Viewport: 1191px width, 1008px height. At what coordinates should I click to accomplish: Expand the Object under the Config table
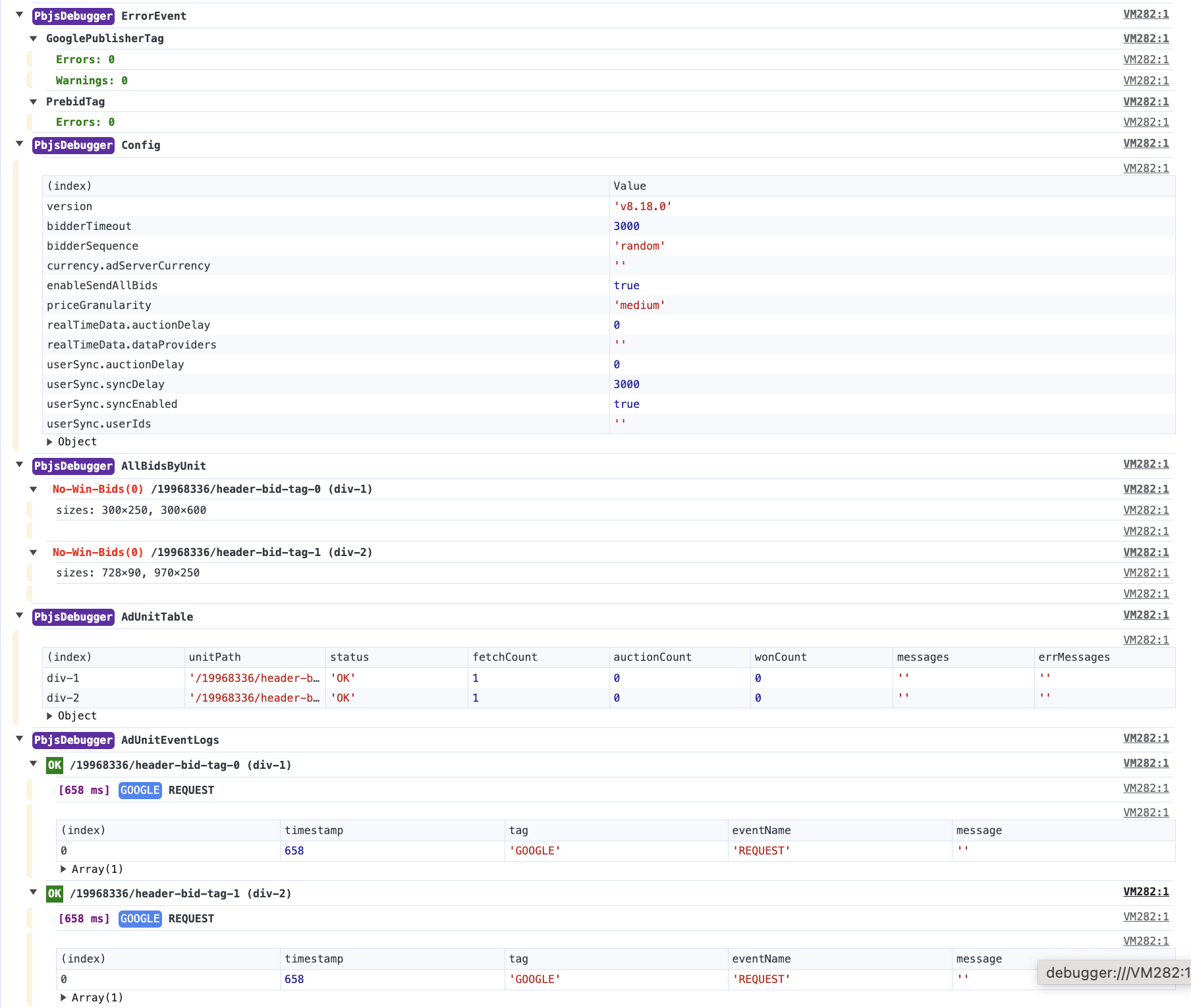(x=50, y=441)
